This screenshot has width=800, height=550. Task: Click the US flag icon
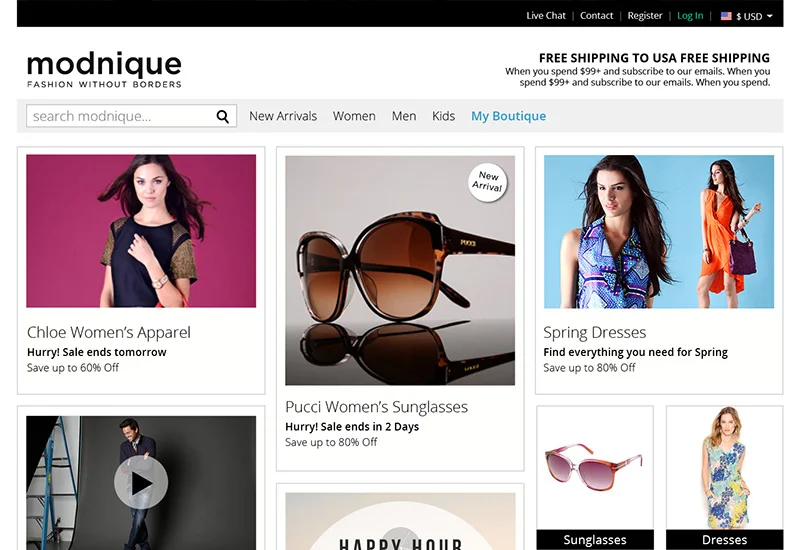pos(726,16)
